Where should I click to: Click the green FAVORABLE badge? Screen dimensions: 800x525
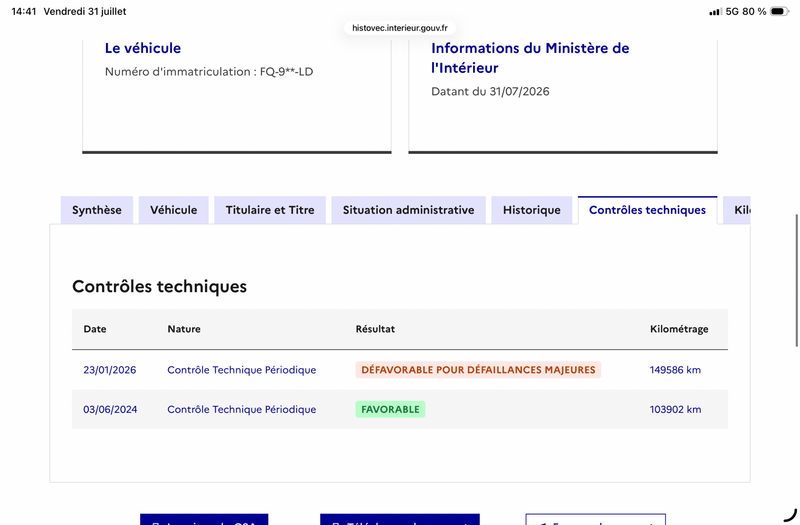coord(390,409)
